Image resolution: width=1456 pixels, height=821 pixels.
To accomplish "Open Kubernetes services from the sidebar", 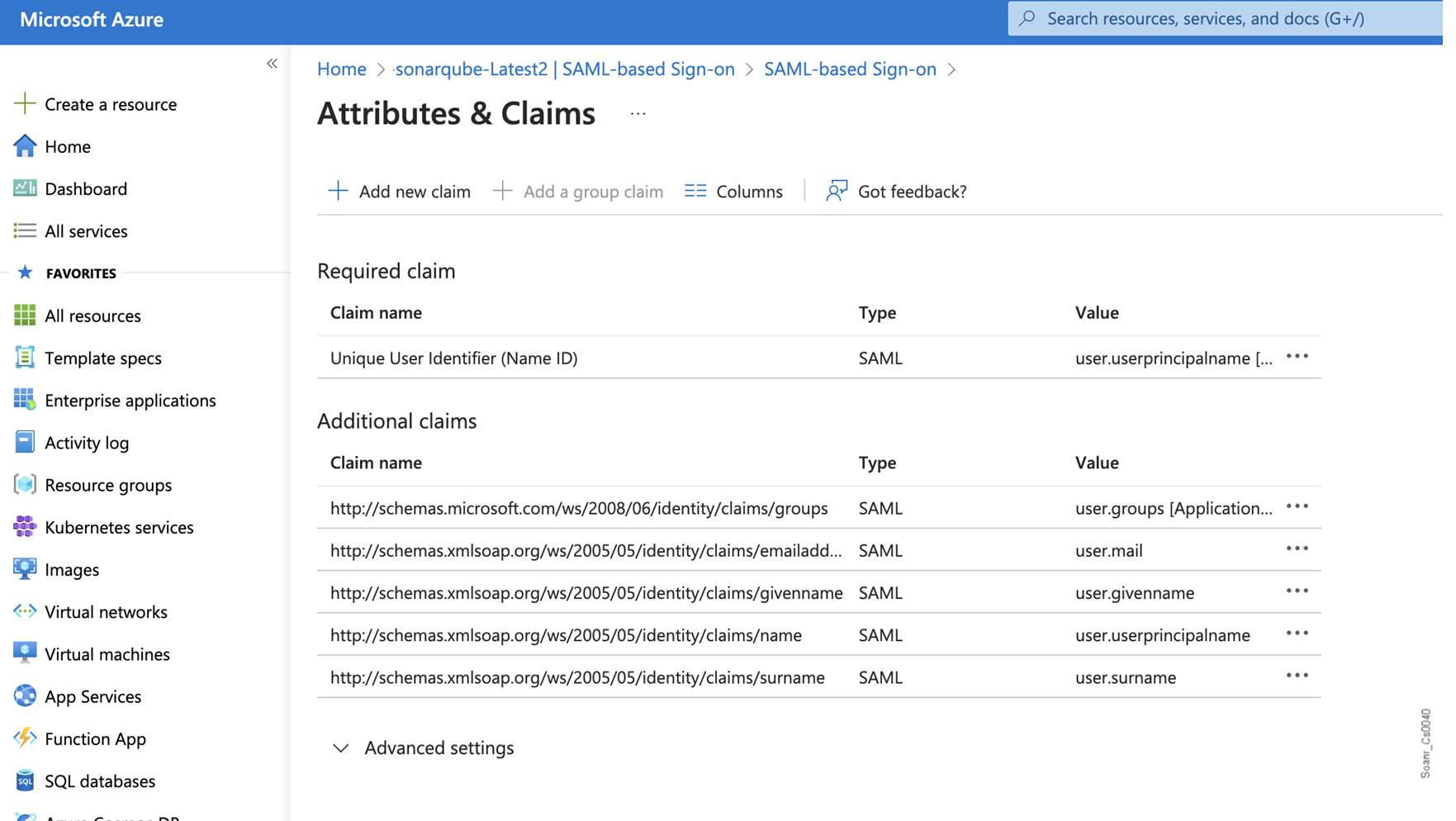I will tap(118, 527).
